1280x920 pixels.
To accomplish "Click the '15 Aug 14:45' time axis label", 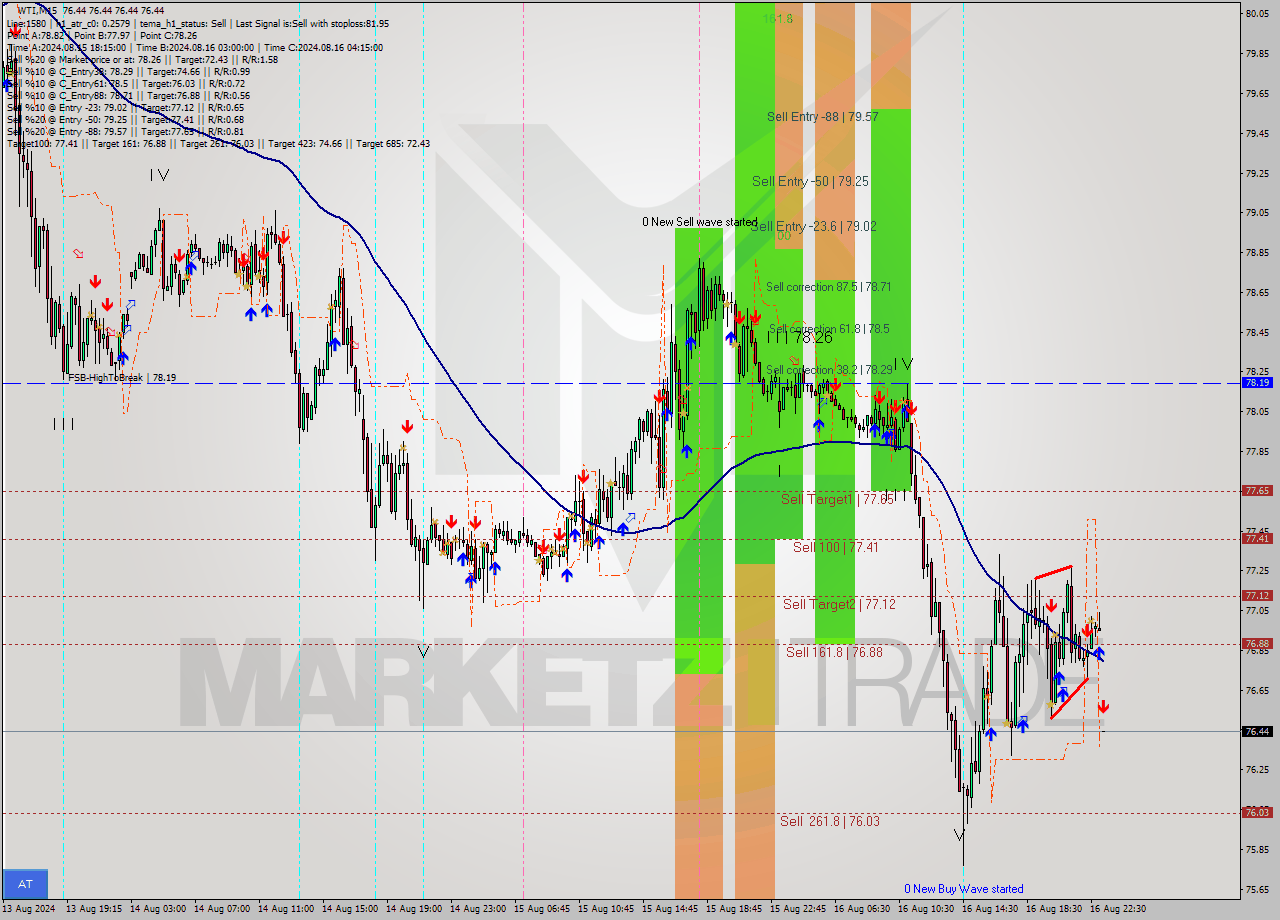I will pyautogui.click(x=672, y=909).
